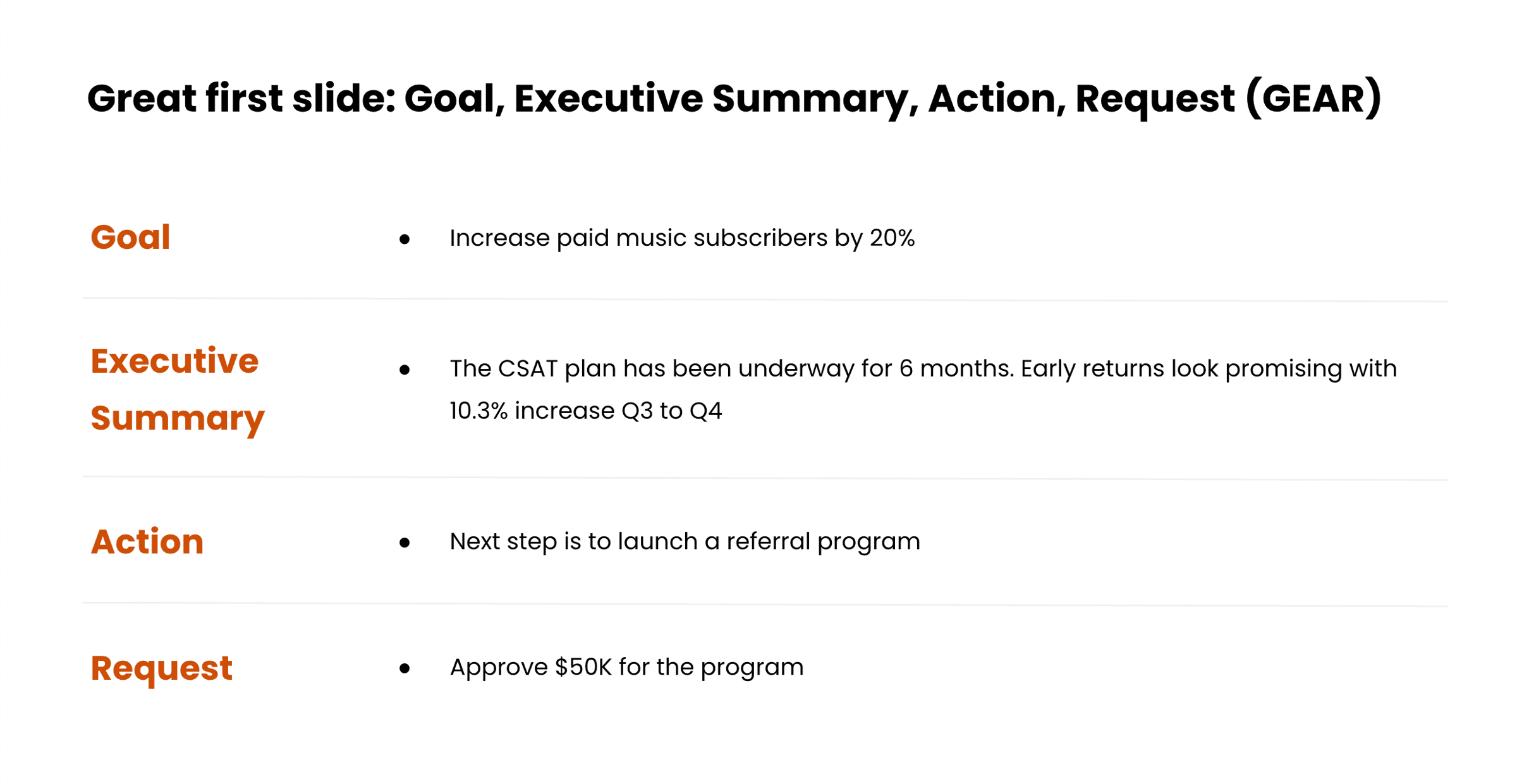Click the Executive heading word
The image size is (1517, 784).
174,361
